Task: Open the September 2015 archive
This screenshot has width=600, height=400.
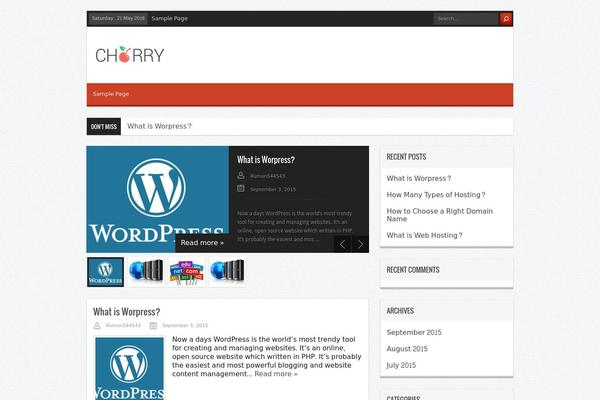Action: click(x=414, y=332)
